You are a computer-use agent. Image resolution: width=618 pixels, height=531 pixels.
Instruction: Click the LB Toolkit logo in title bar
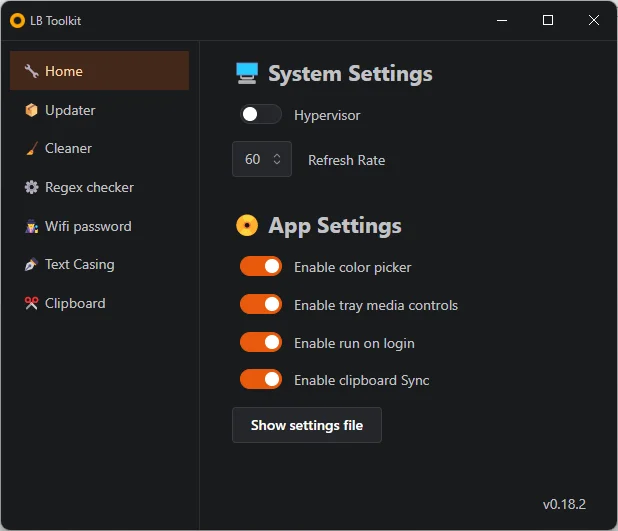pos(17,20)
